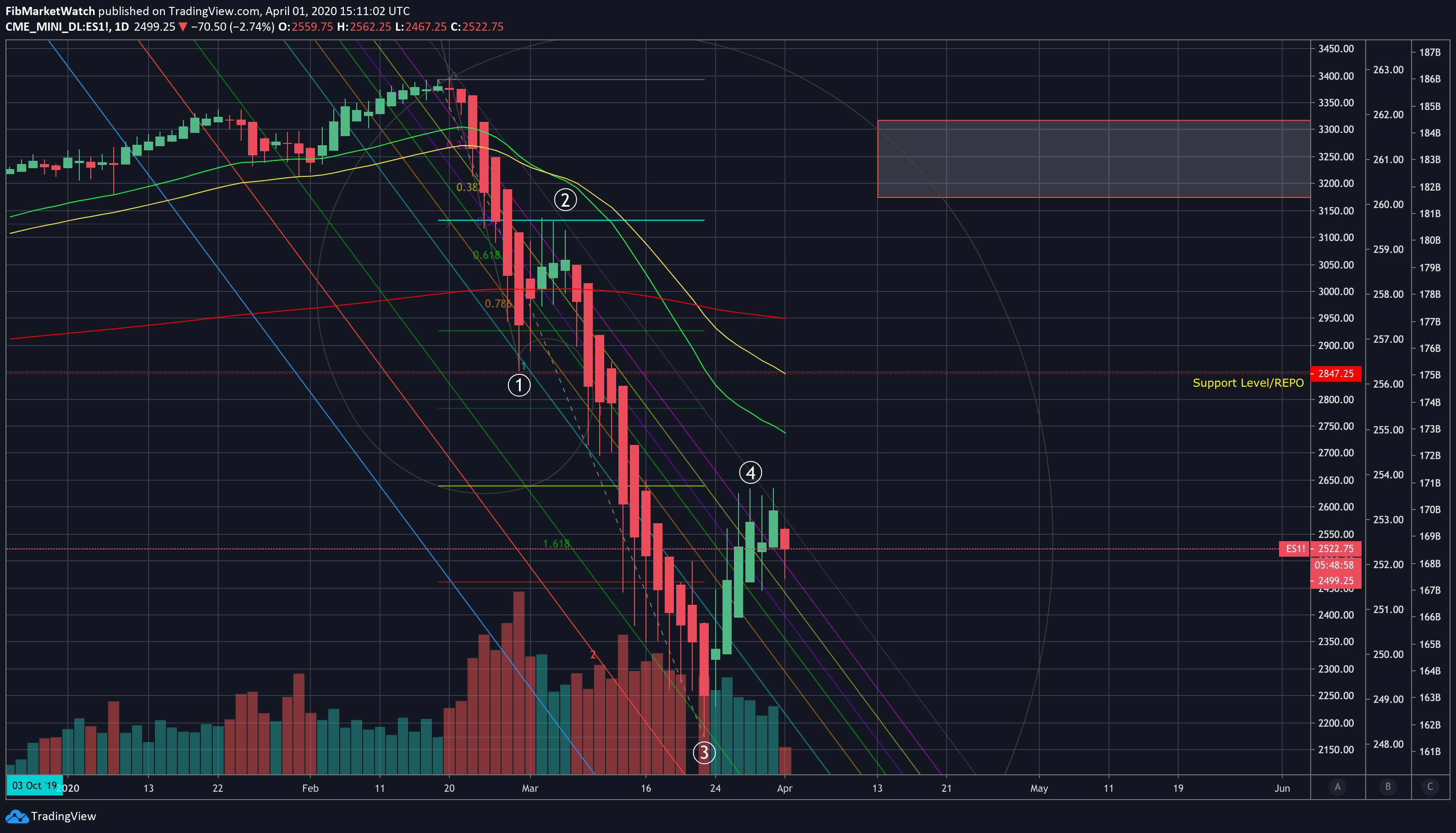Click the 256.00 second axis label
The width and height of the screenshot is (1456, 833).
(1389, 384)
